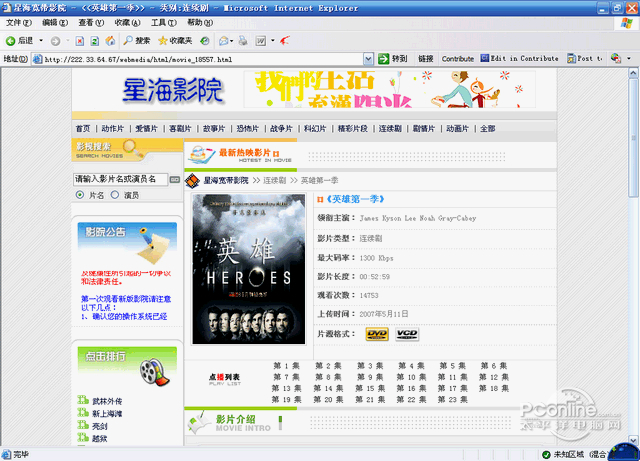Click the 《英雄第一季》 title link
Screen dimensions: 640x461
pos(355,199)
